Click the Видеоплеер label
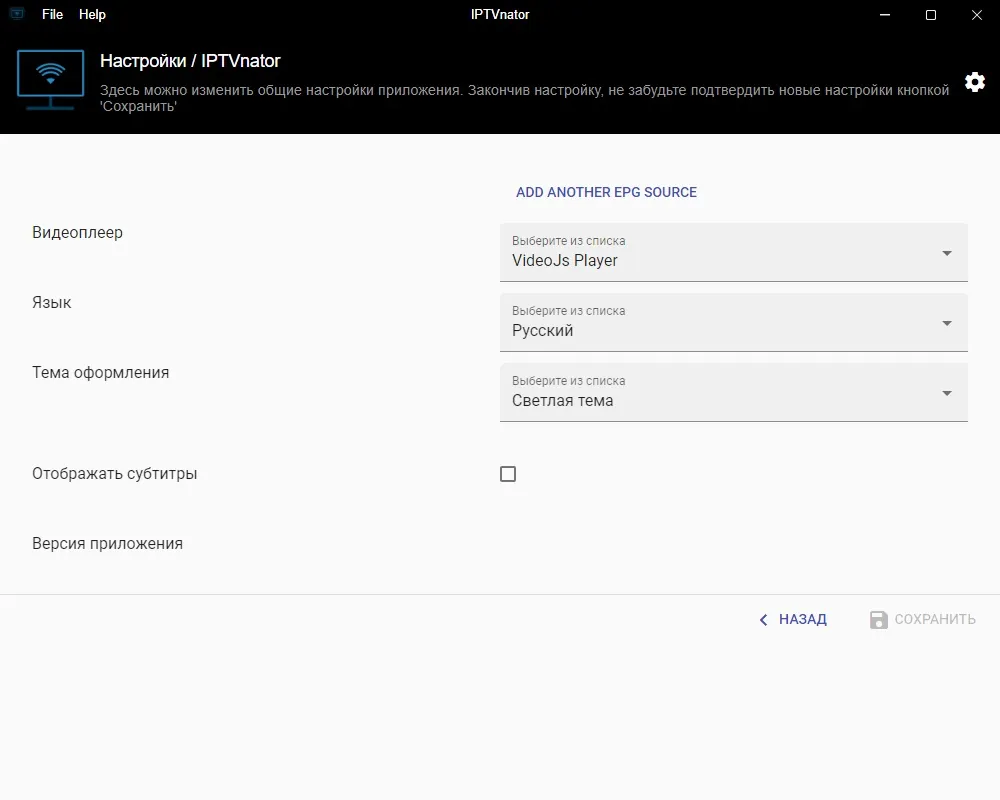 tap(77, 232)
